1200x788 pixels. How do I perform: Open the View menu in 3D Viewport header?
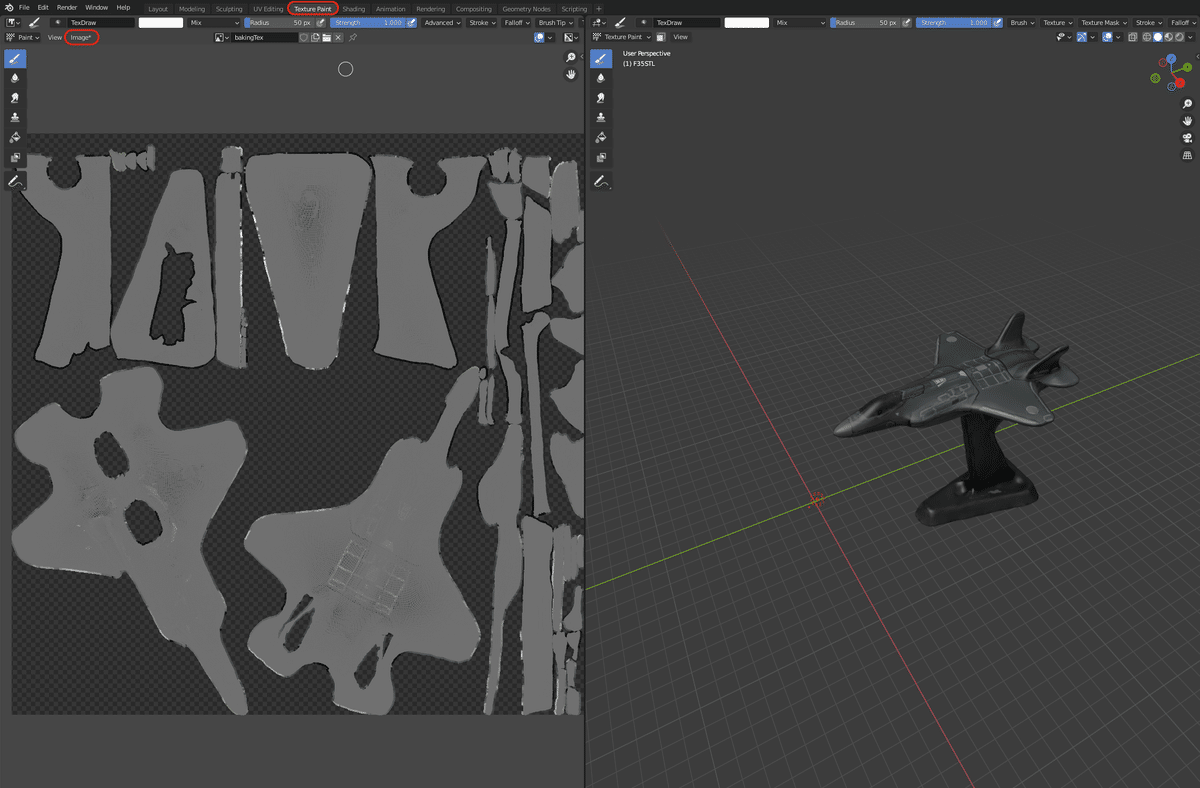(680, 37)
